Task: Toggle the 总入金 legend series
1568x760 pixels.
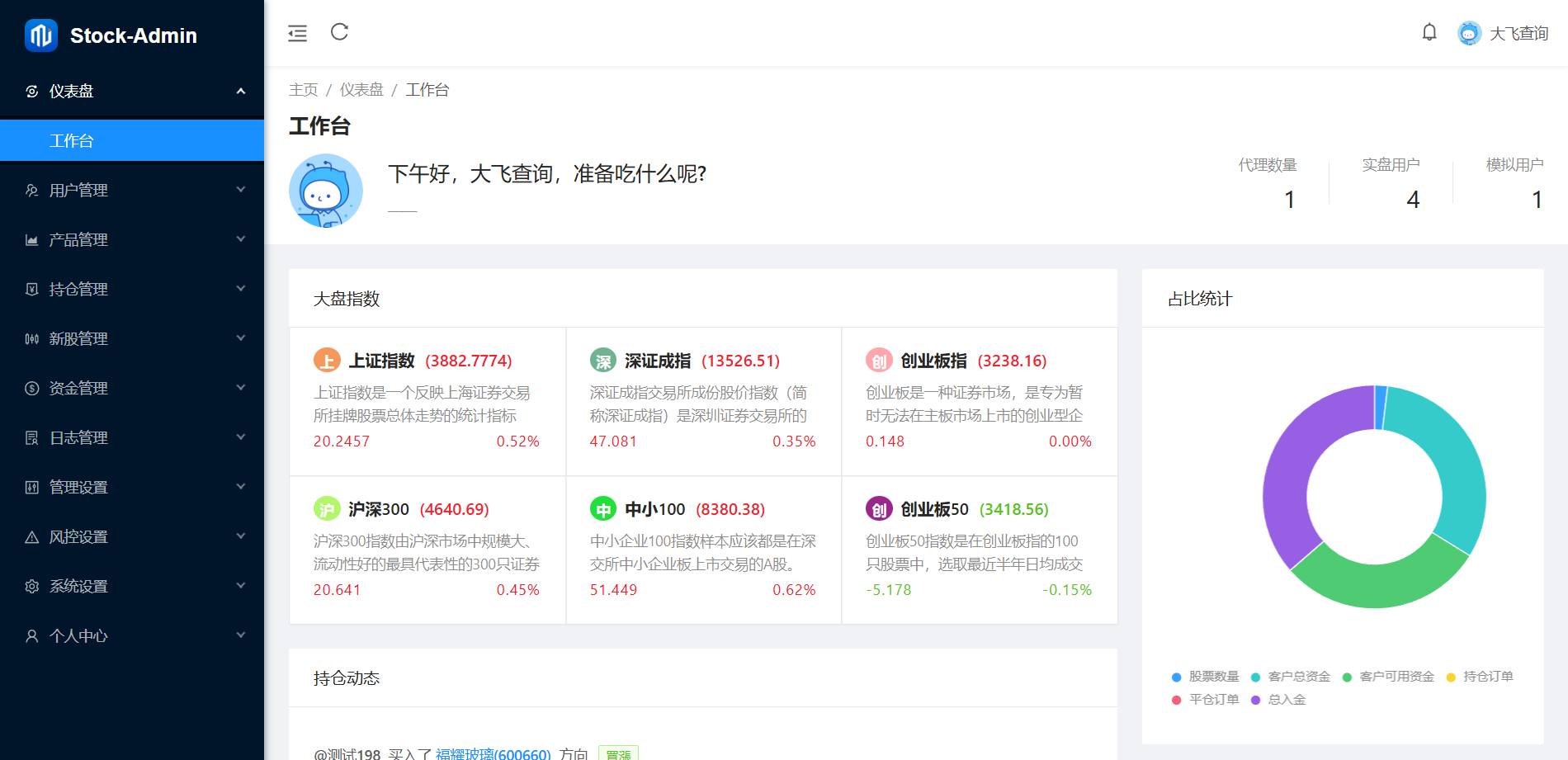Action: [1278, 700]
